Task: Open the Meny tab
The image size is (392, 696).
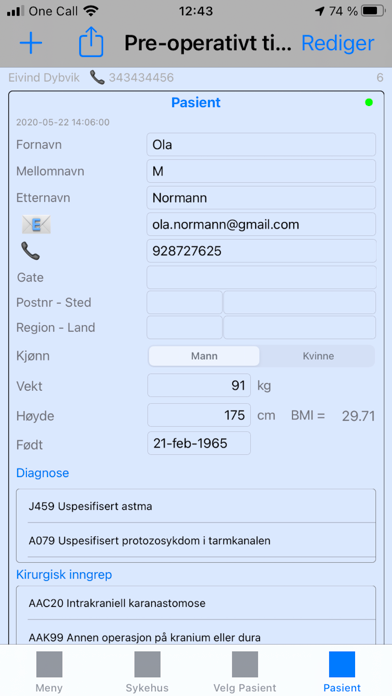Action: pyautogui.click(x=49, y=672)
